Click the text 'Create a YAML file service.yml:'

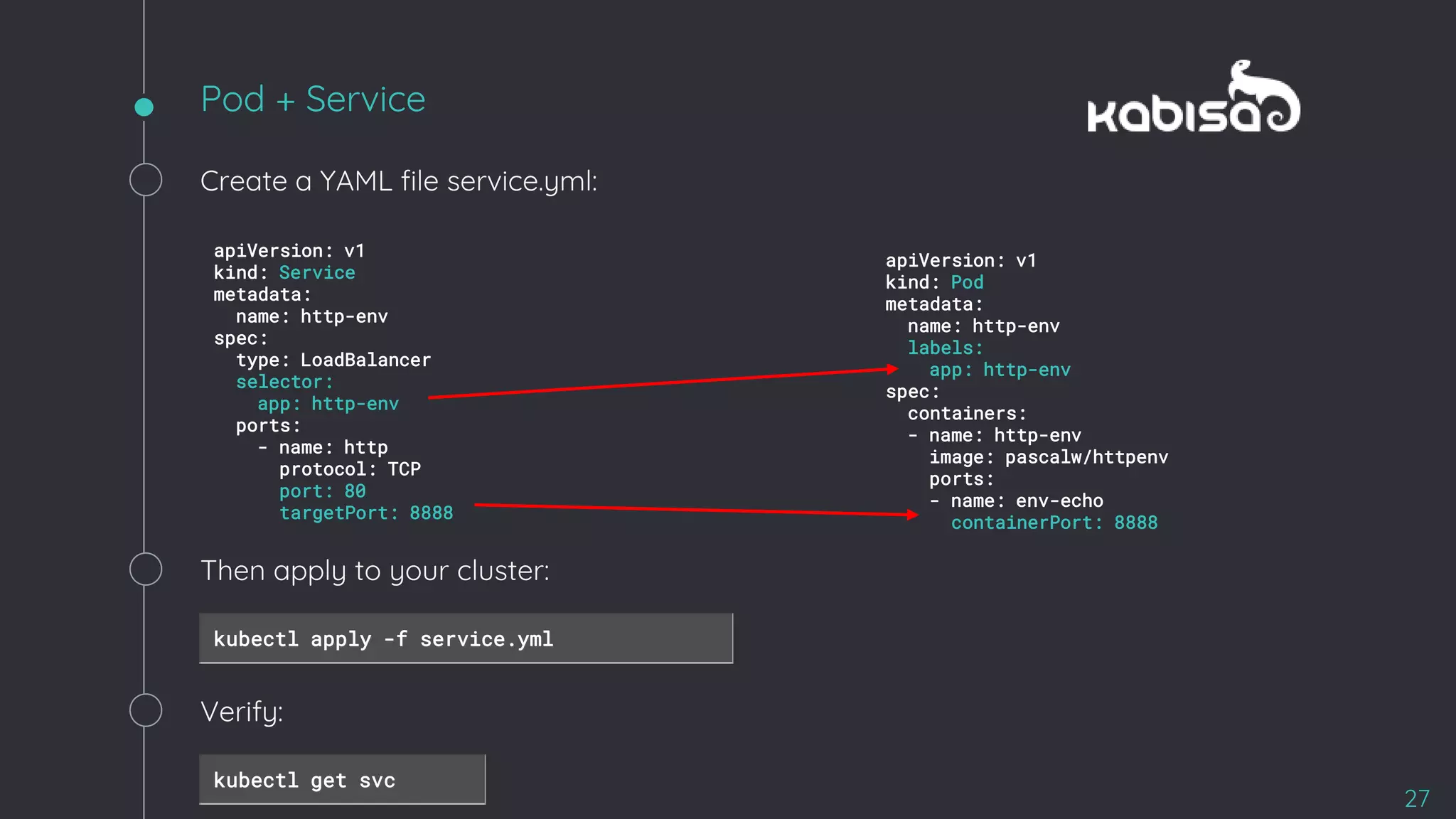pos(399,182)
